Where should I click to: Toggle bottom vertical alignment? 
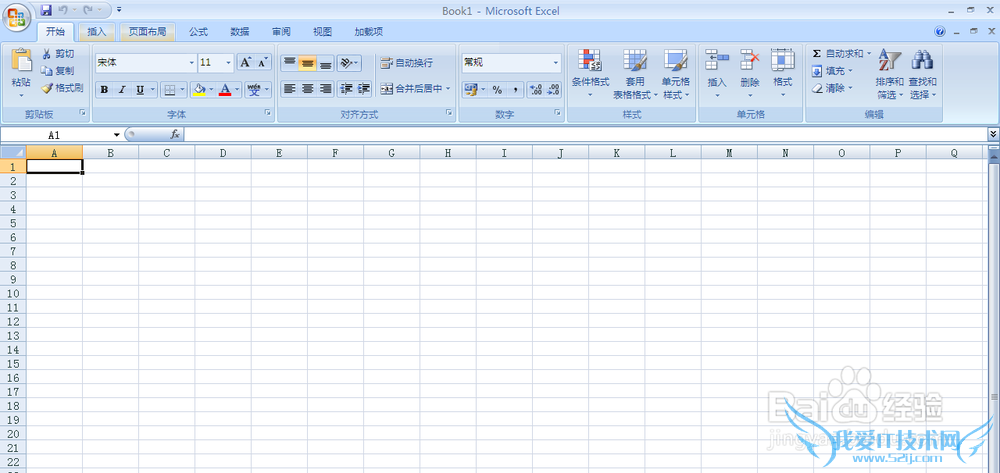[325, 62]
